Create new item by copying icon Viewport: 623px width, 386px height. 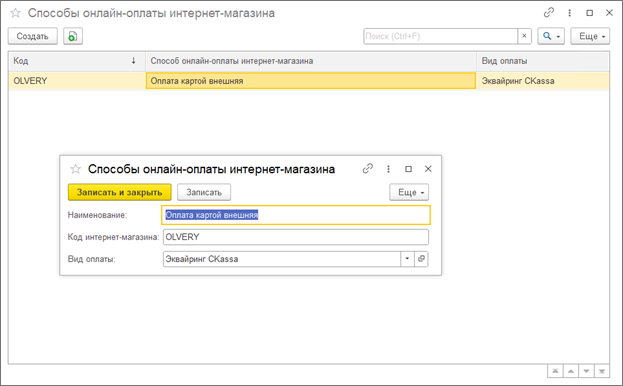[73, 36]
